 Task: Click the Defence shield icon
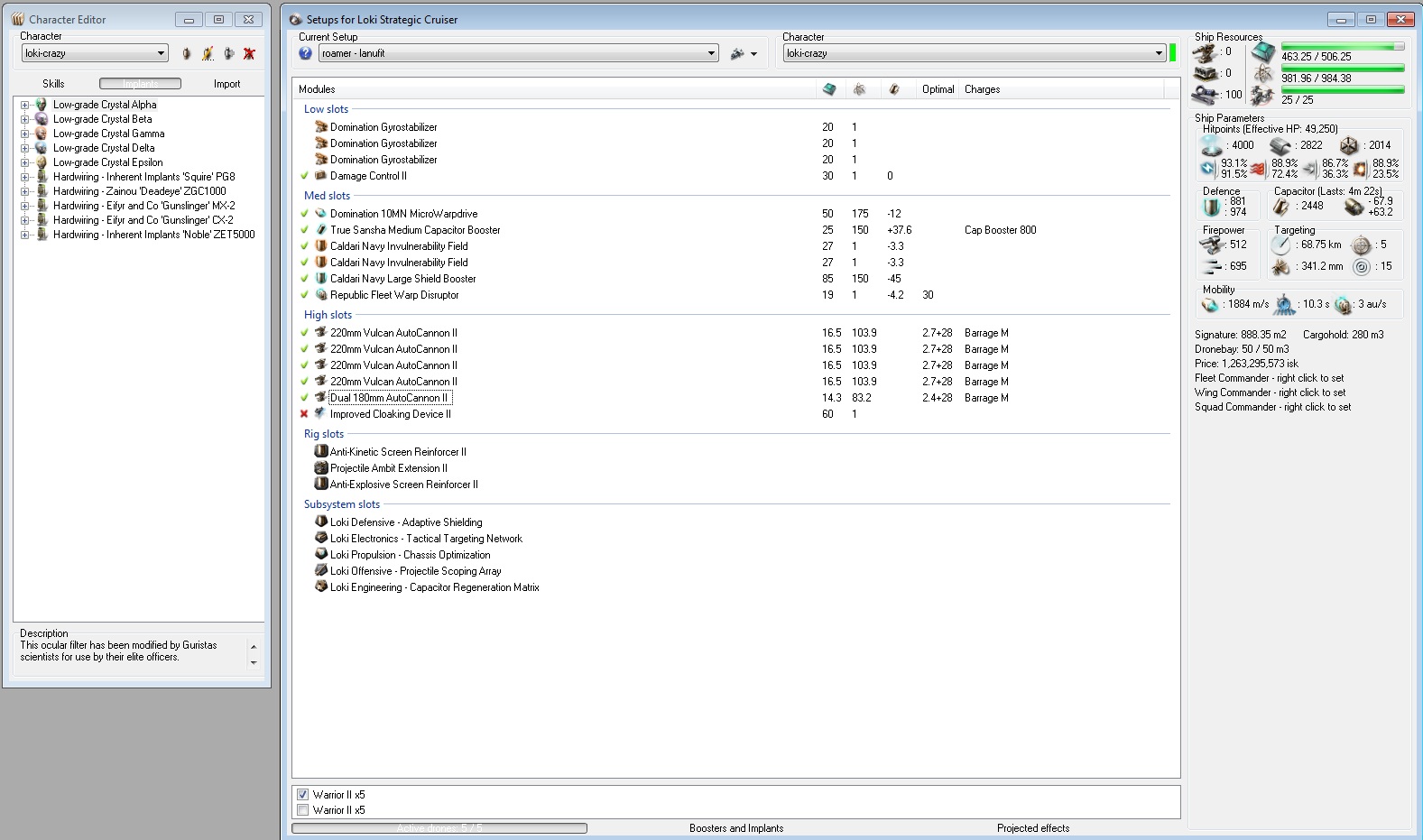(1212, 207)
